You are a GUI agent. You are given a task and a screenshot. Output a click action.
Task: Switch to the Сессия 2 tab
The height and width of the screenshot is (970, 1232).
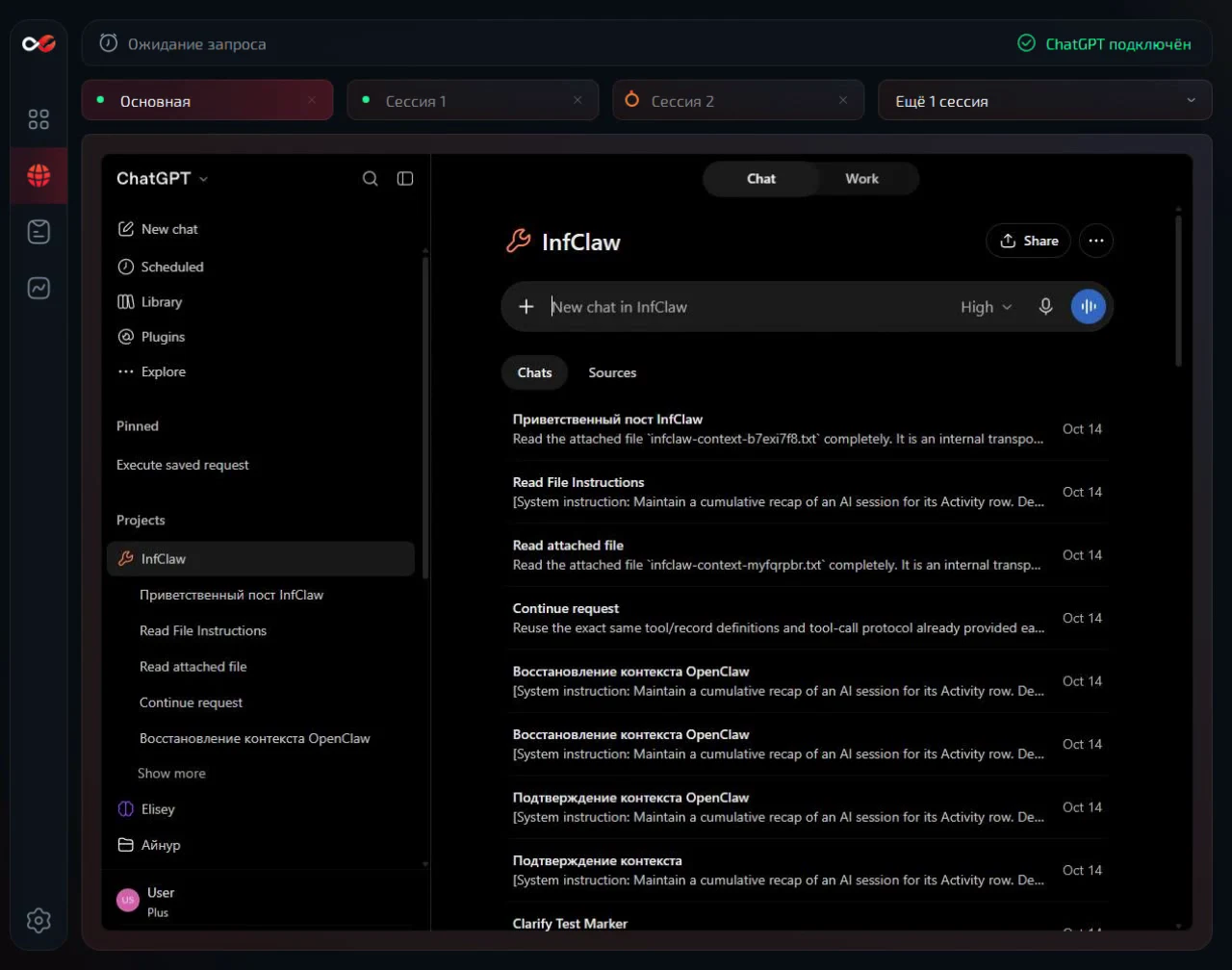(x=738, y=100)
